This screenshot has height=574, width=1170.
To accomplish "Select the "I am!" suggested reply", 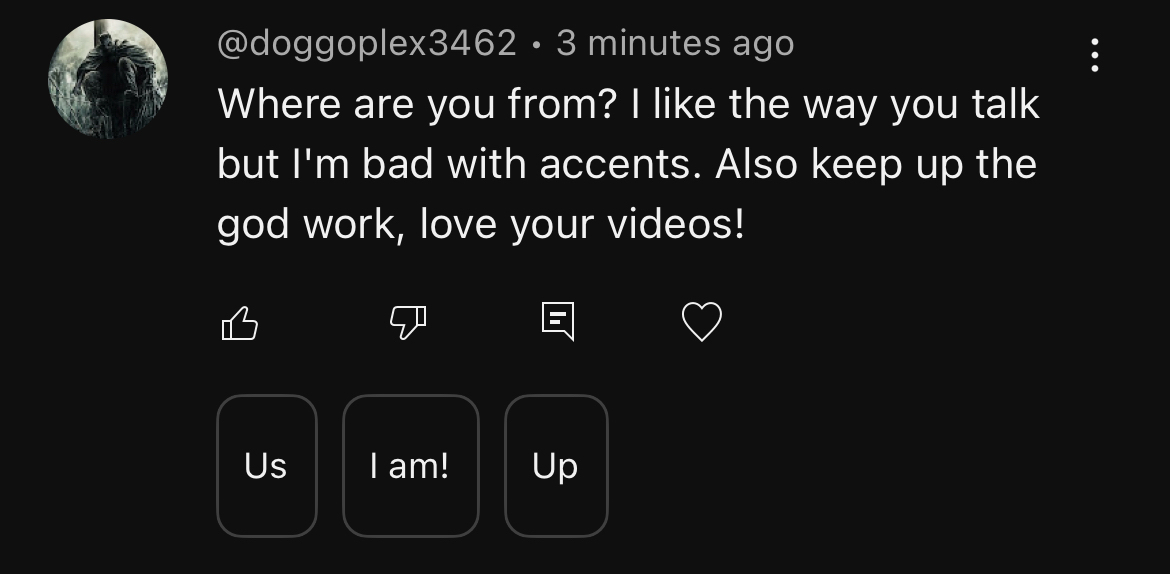I will (410, 466).
